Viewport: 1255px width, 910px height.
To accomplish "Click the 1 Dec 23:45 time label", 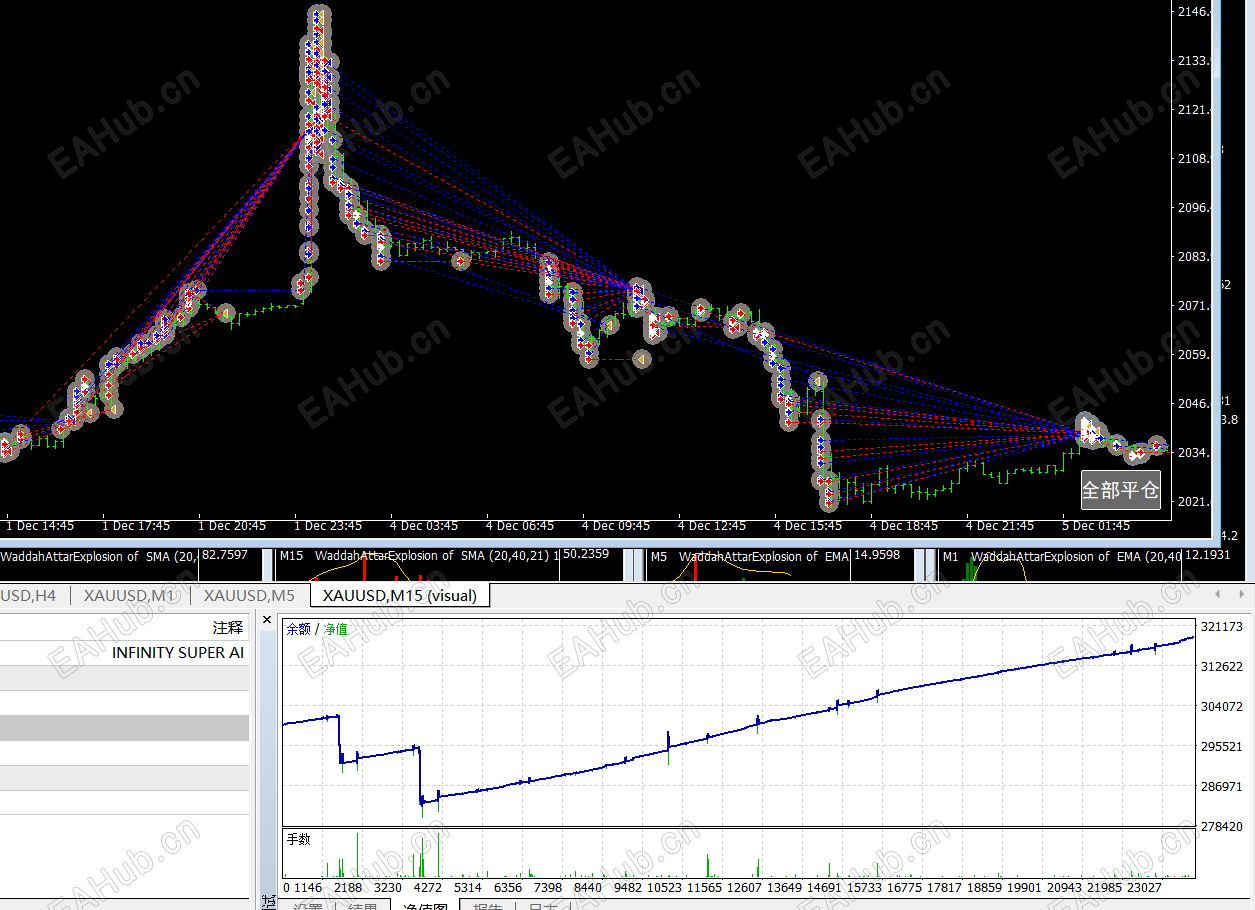I will pos(328,525).
